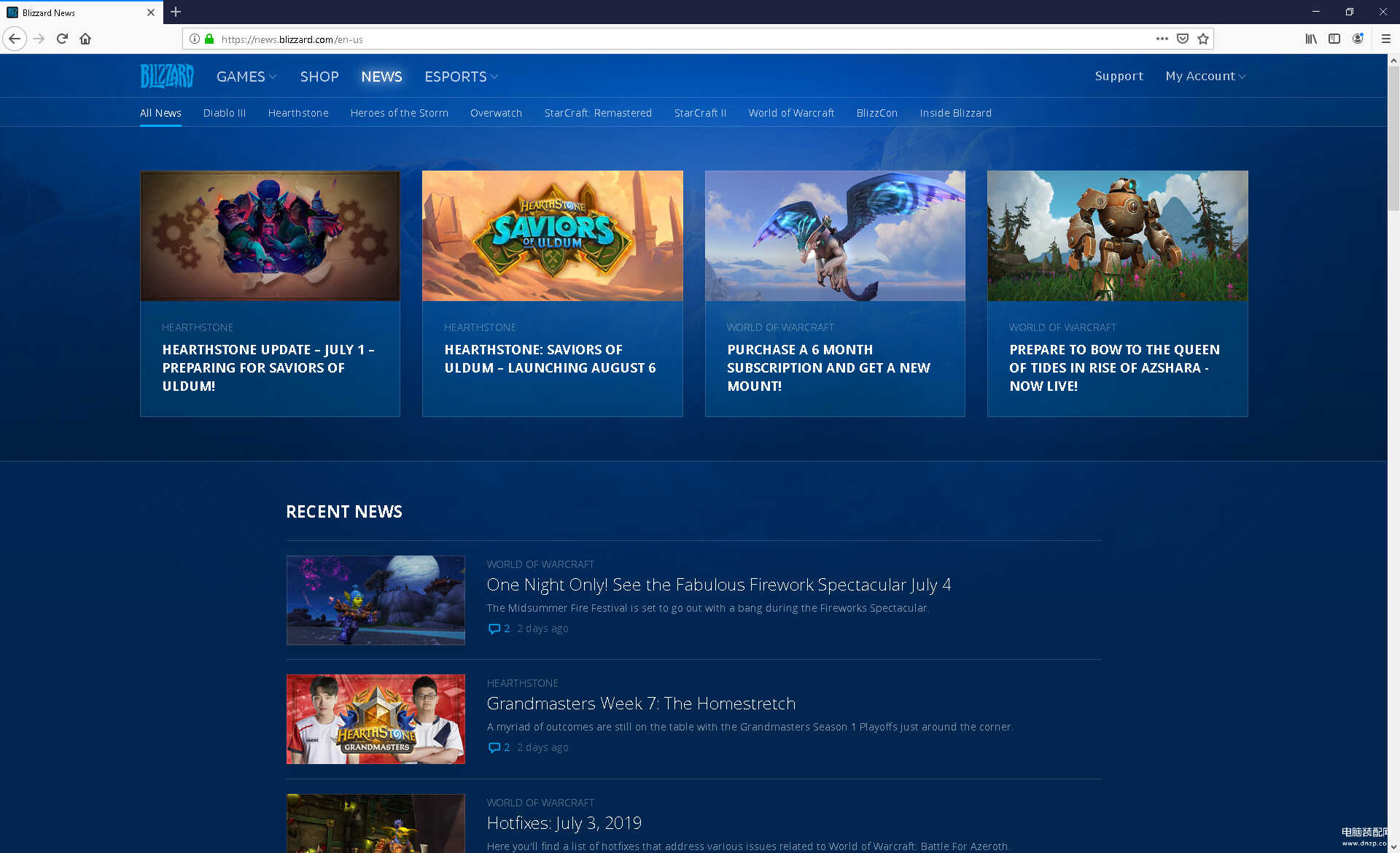Image resolution: width=1400 pixels, height=853 pixels.
Task: Bookmark this page with the star icon
Action: (1203, 39)
